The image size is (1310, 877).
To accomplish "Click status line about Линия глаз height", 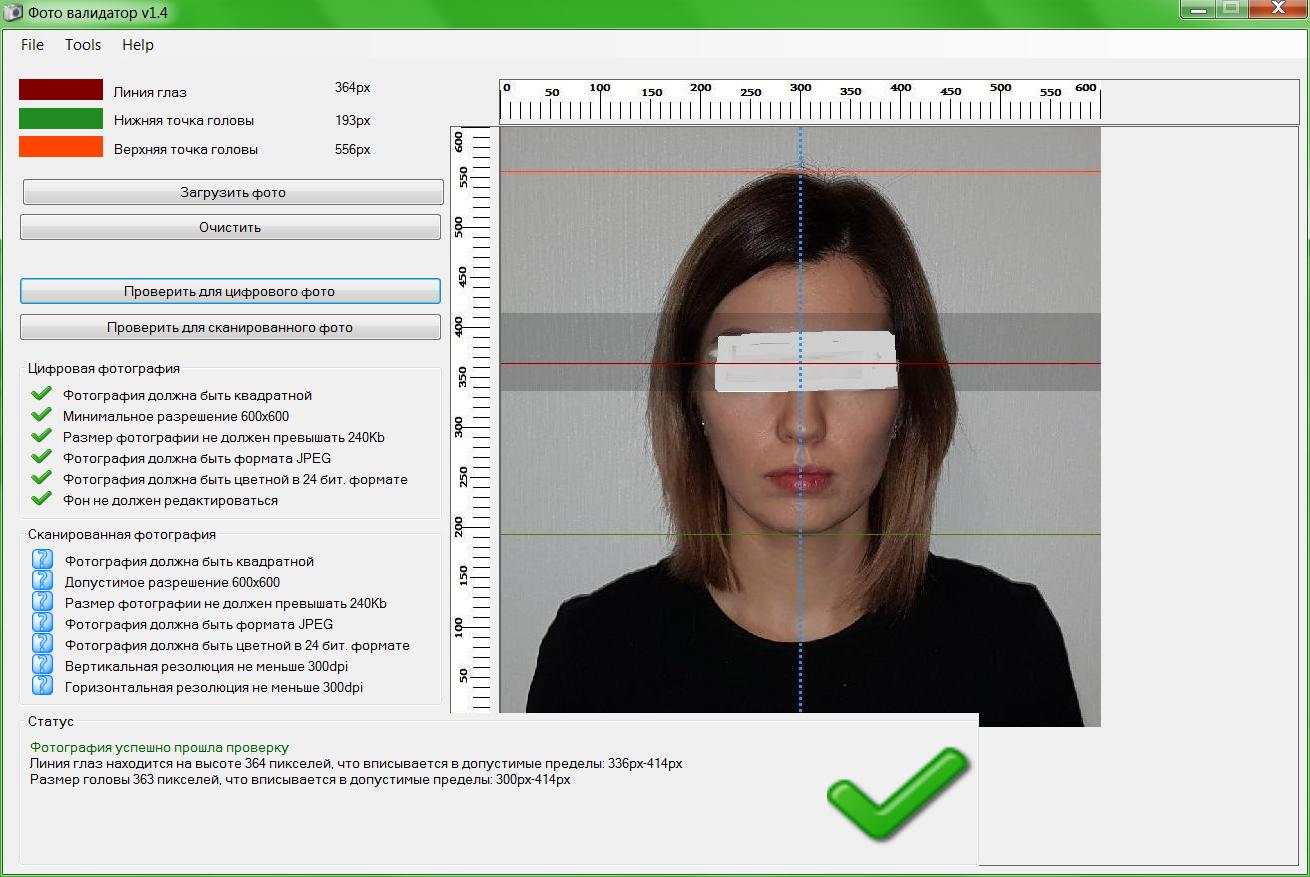I will pyautogui.click(x=356, y=763).
